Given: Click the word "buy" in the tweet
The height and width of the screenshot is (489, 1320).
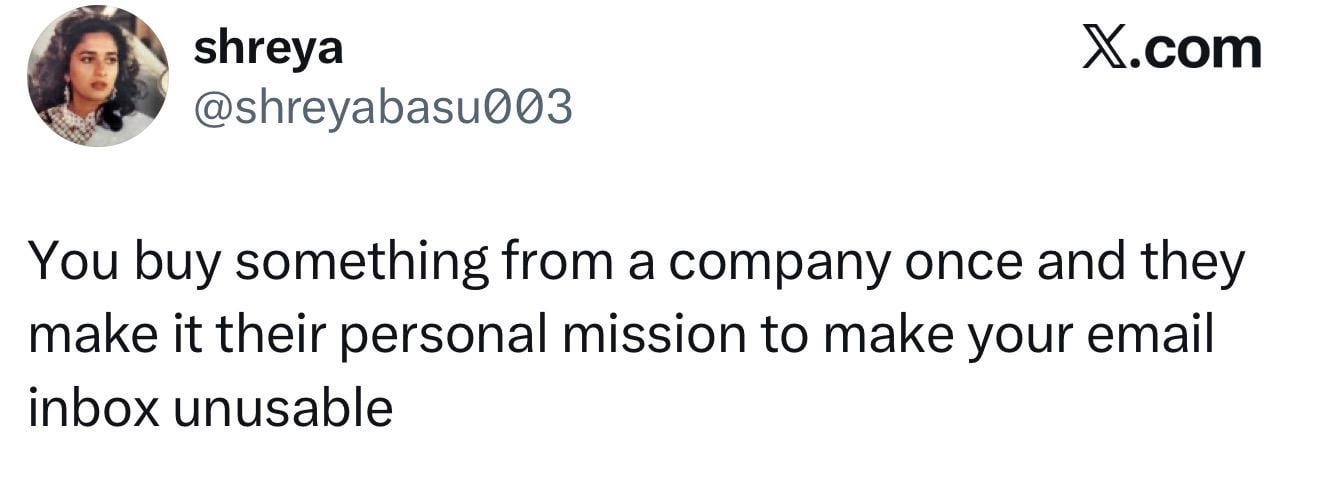Looking at the screenshot, I should click(x=171, y=264).
